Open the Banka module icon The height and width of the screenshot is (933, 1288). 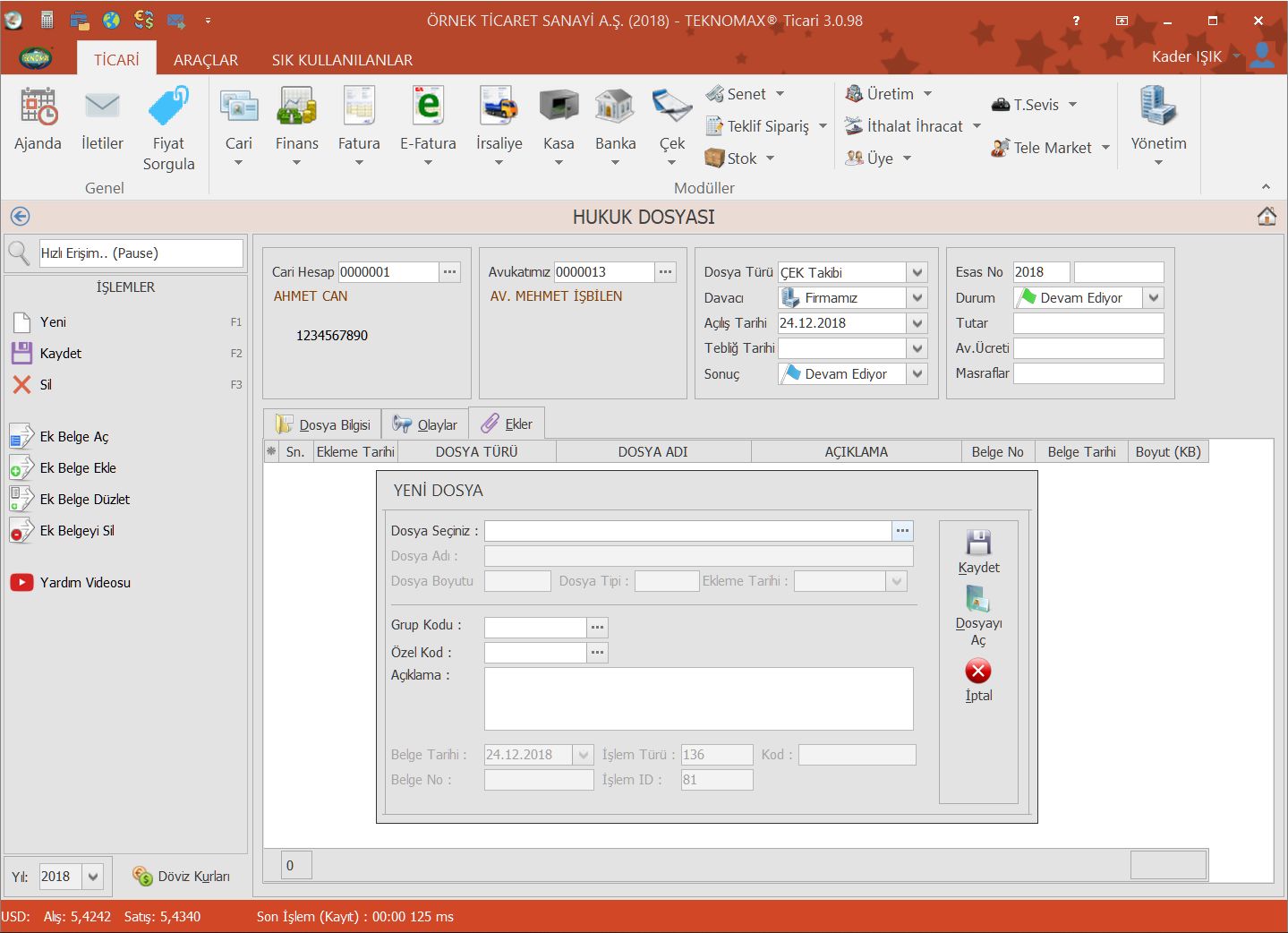[x=615, y=107]
